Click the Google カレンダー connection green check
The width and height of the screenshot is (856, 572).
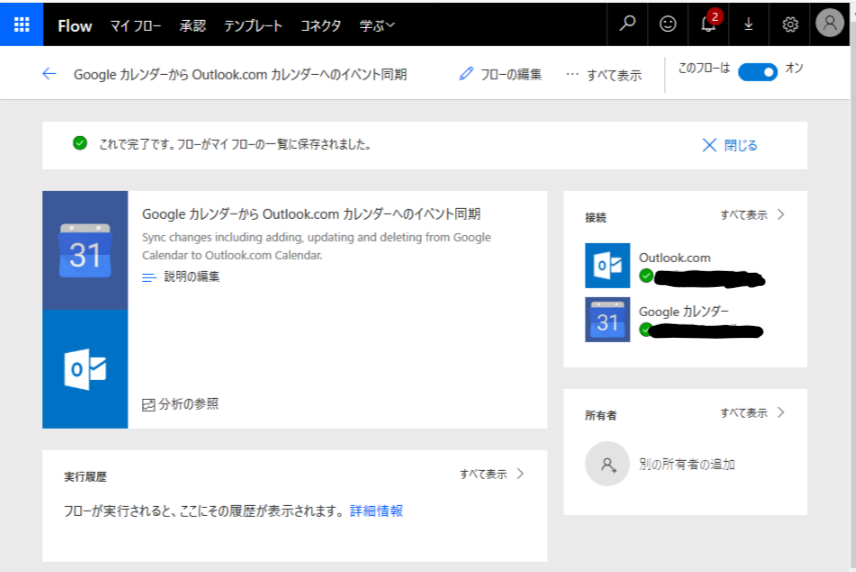click(x=646, y=330)
